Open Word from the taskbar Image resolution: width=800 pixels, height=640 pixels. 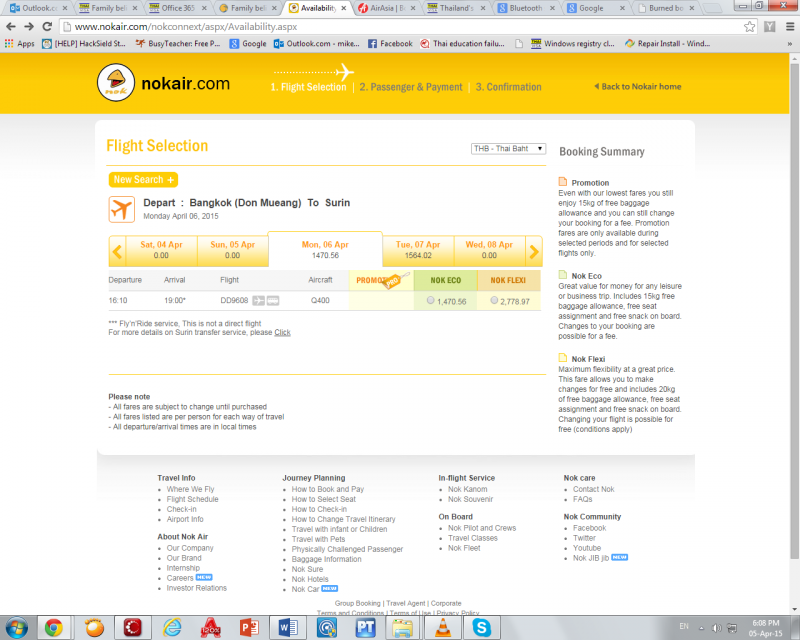click(x=288, y=628)
